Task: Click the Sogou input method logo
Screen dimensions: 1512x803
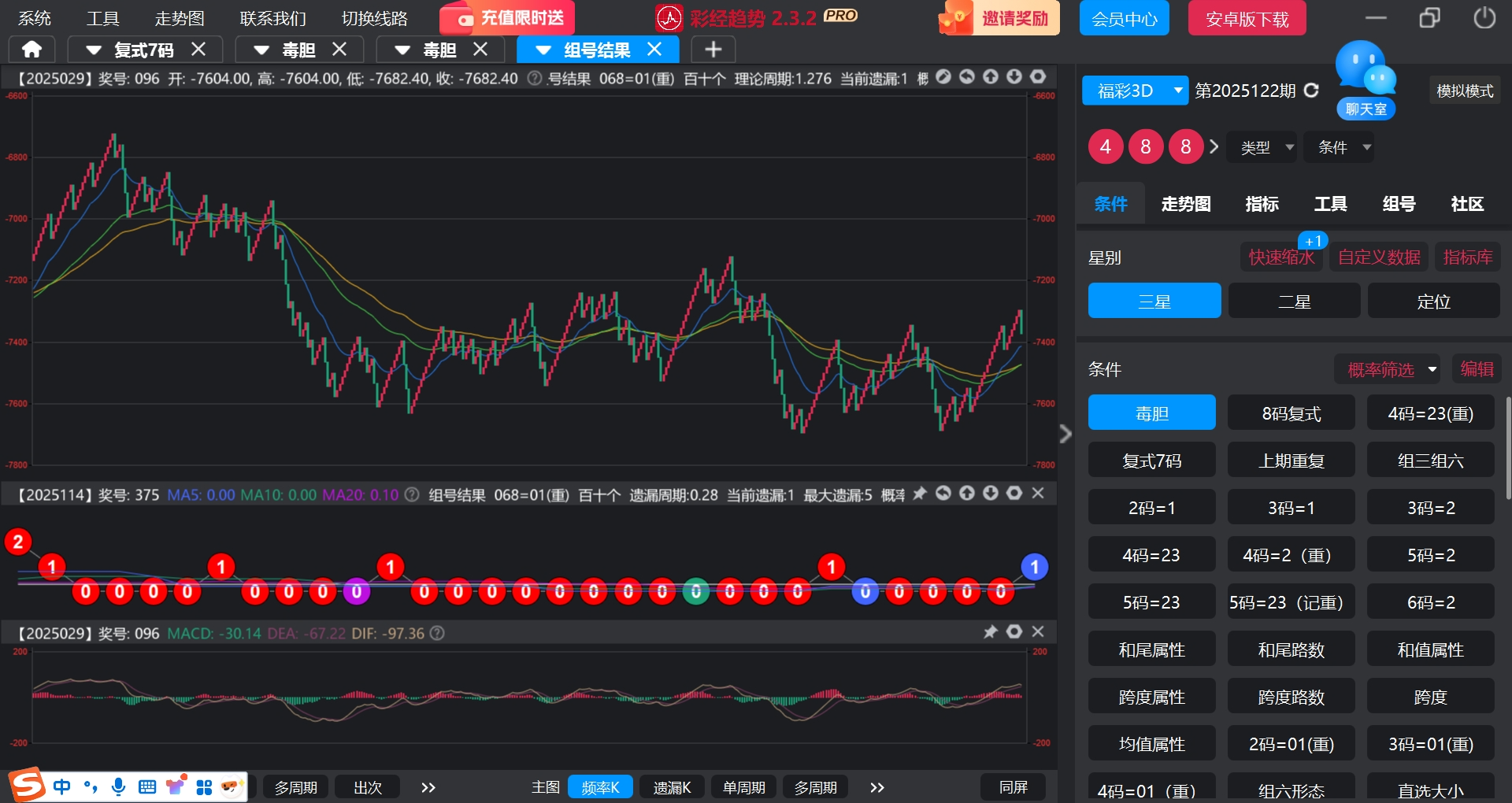Action: pyautogui.click(x=27, y=785)
